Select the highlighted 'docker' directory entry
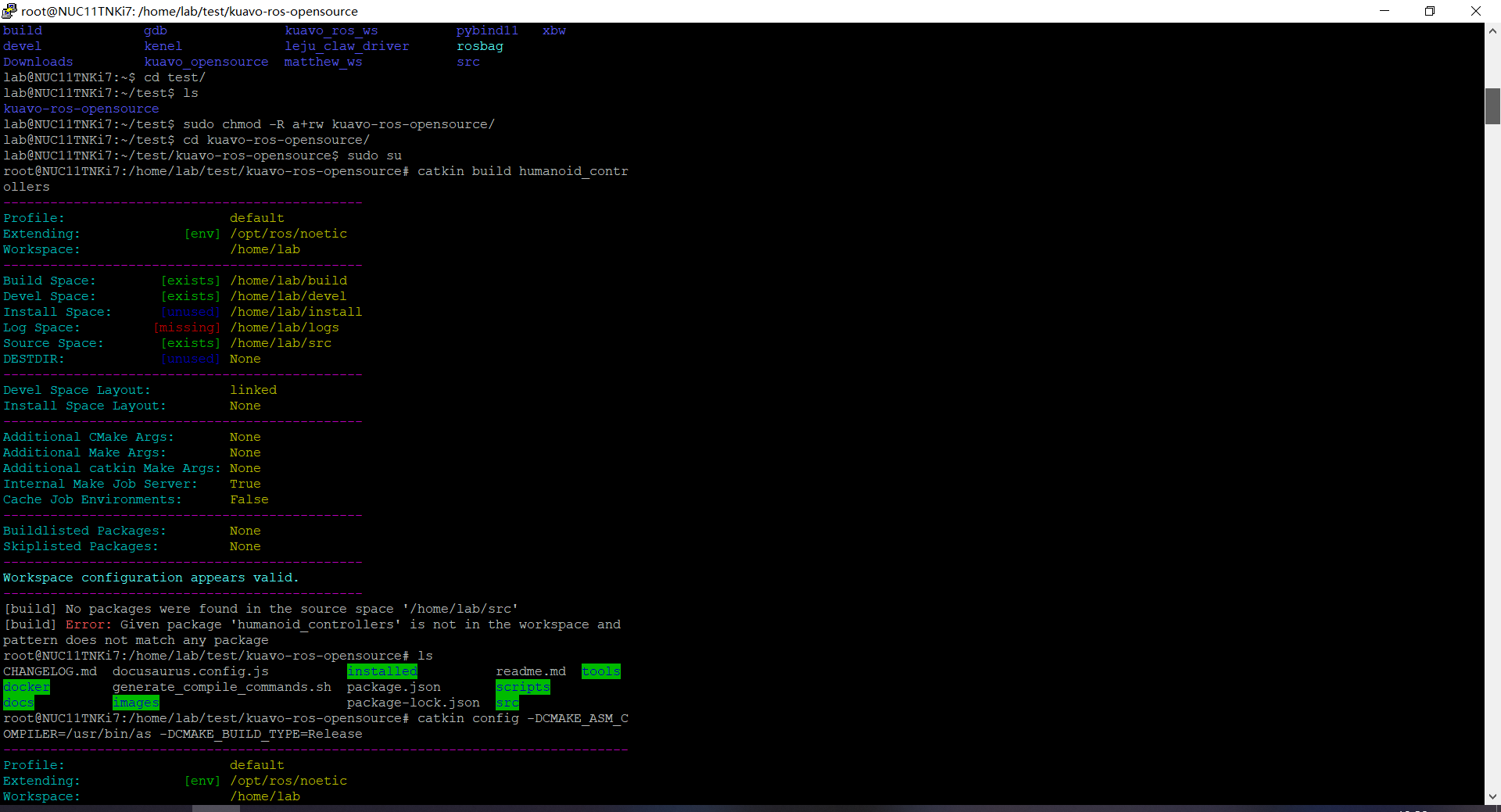Image resolution: width=1501 pixels, height=812 pixels. pyautogui.click(x=26, y=687)
